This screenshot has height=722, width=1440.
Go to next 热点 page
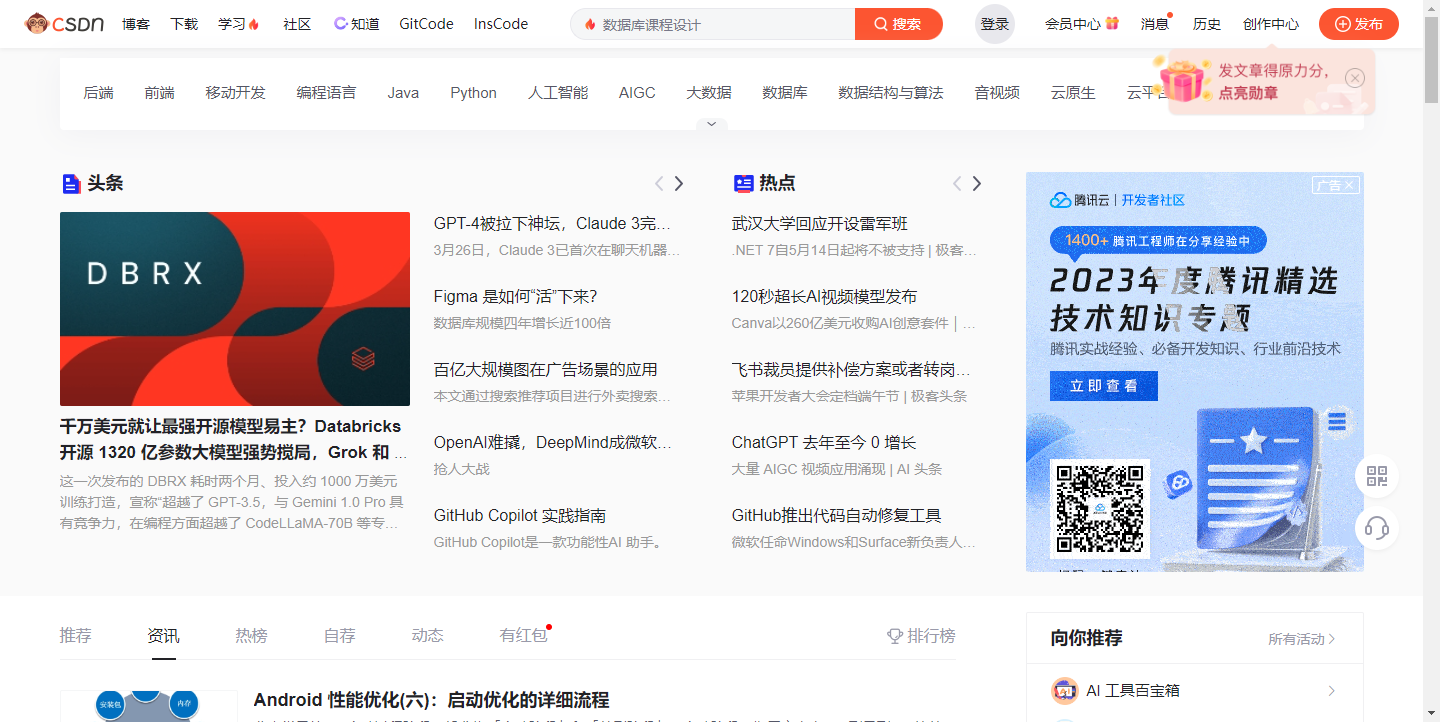[x=977, y=184]
